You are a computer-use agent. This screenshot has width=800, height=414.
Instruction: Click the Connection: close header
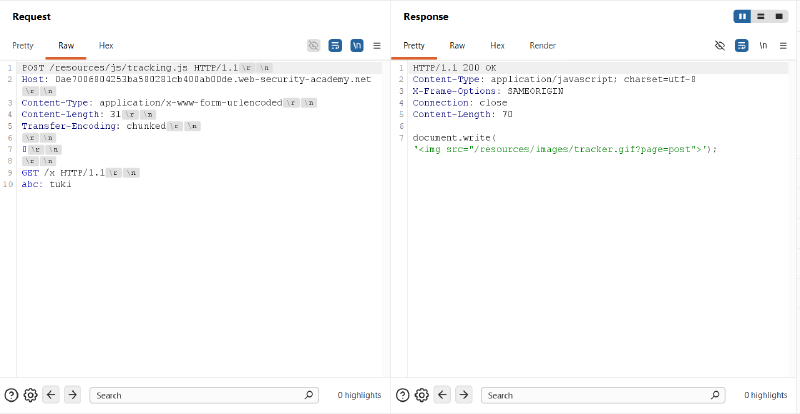pos(460,103)
